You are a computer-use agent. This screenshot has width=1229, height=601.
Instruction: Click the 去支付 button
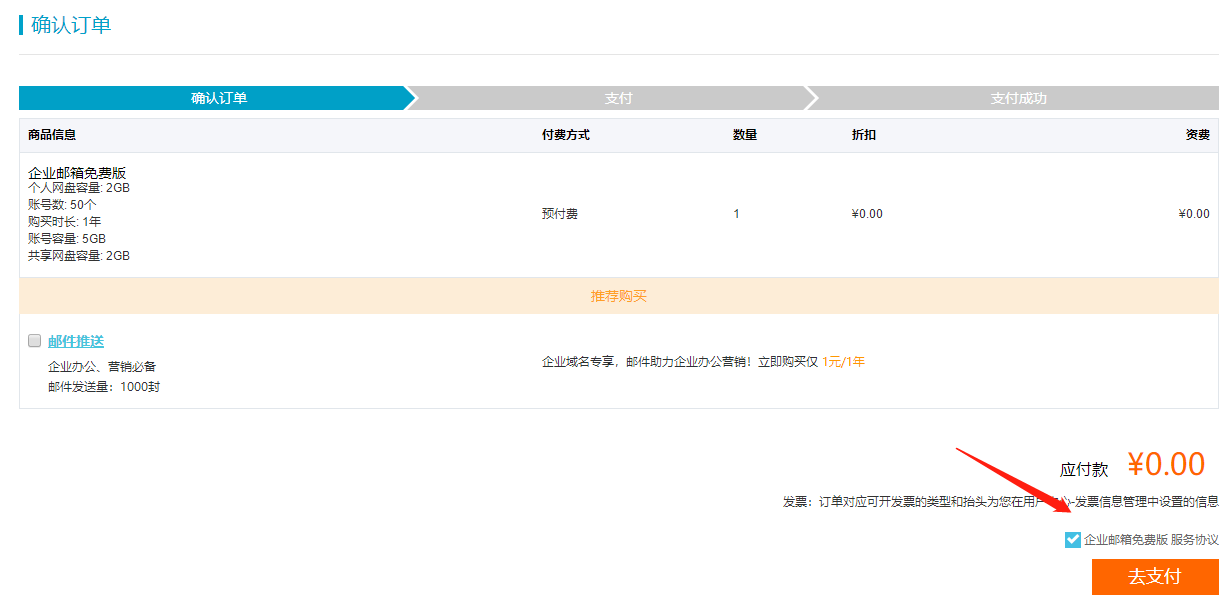(x=1155, y=577)
